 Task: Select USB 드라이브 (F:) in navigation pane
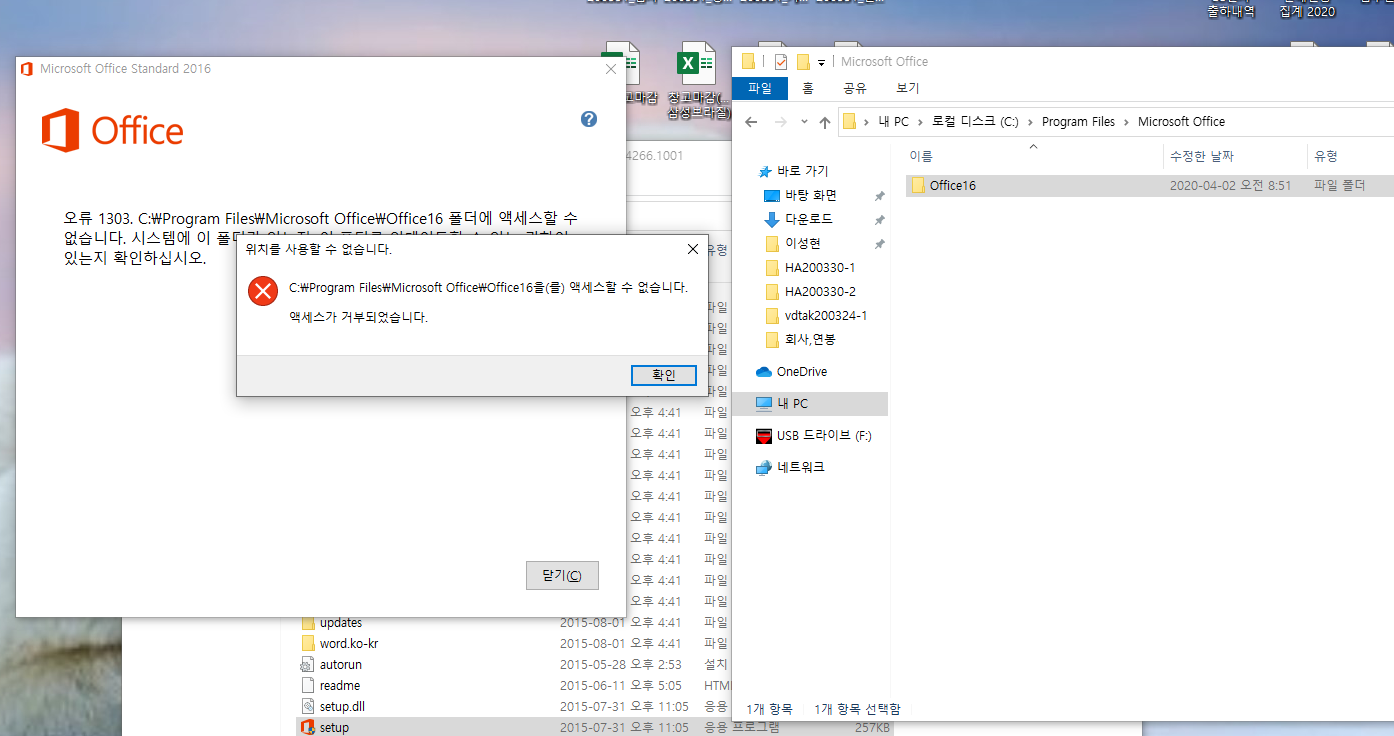(x=824, y=435)
